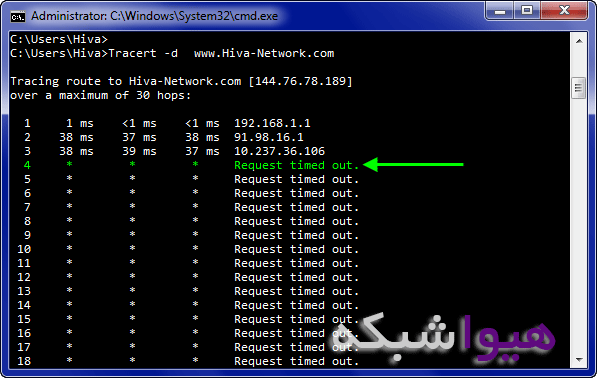Image resolution: width=597 pixels, height=378 pixels.
Task: Click the scrollbar up arrow
Action: click(x=579, y=41)
